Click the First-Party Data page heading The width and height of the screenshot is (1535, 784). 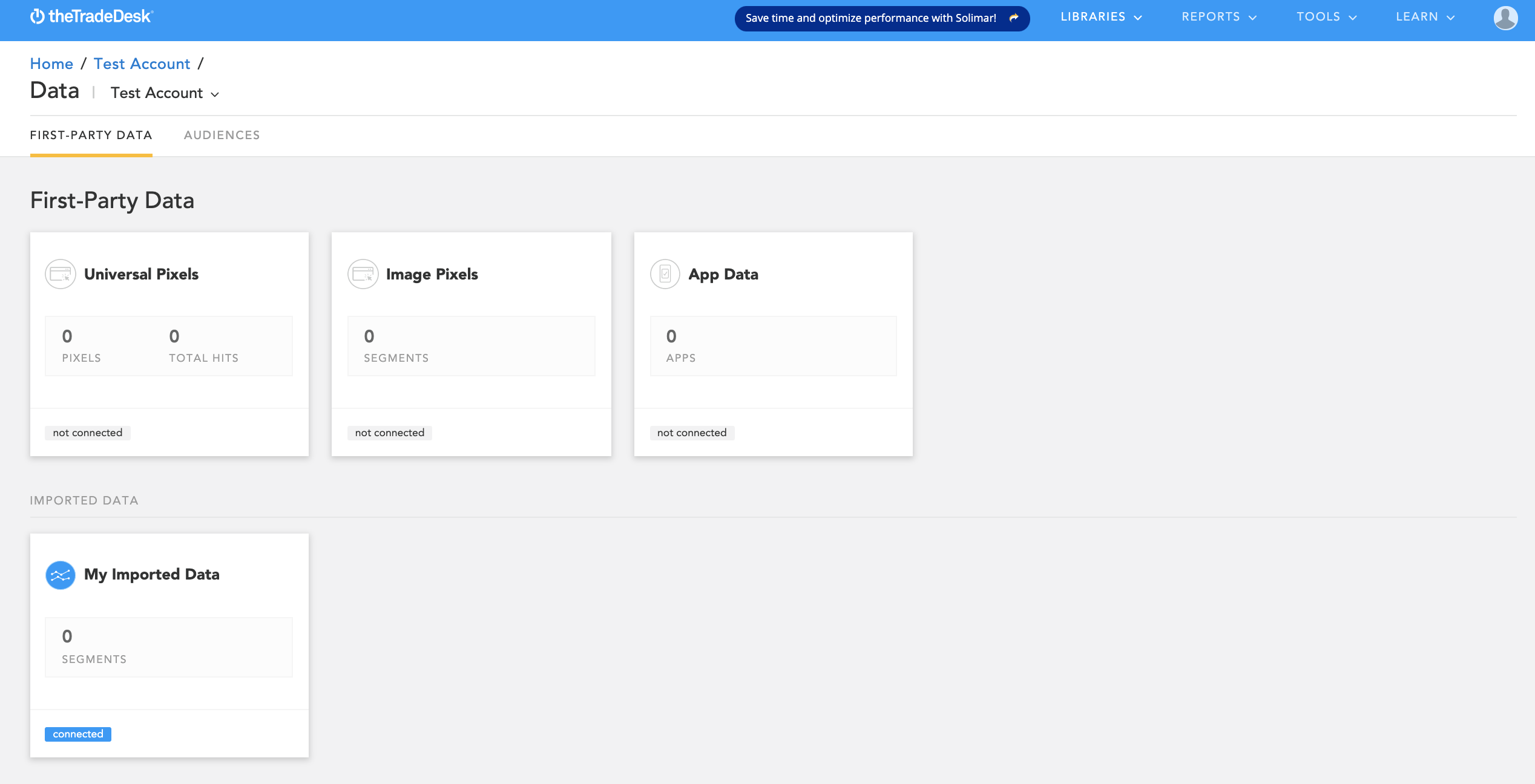point(112,200)
